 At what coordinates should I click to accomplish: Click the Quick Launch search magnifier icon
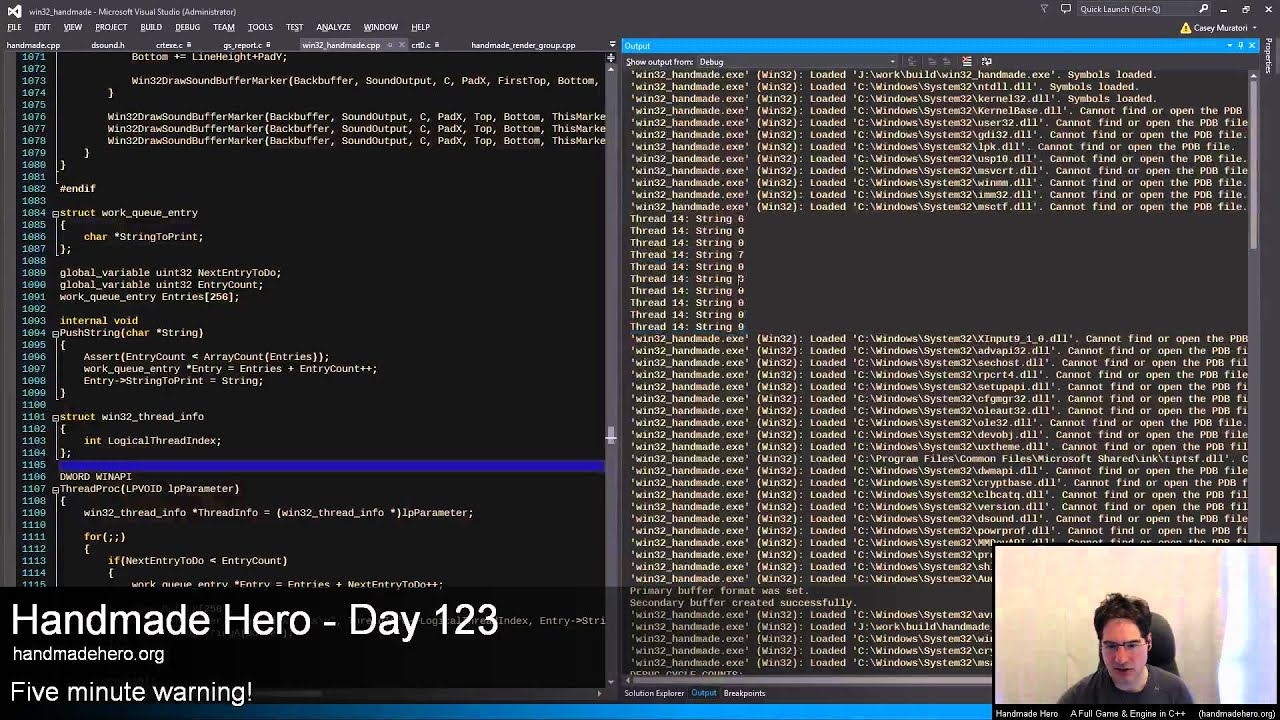(1203, 9)
